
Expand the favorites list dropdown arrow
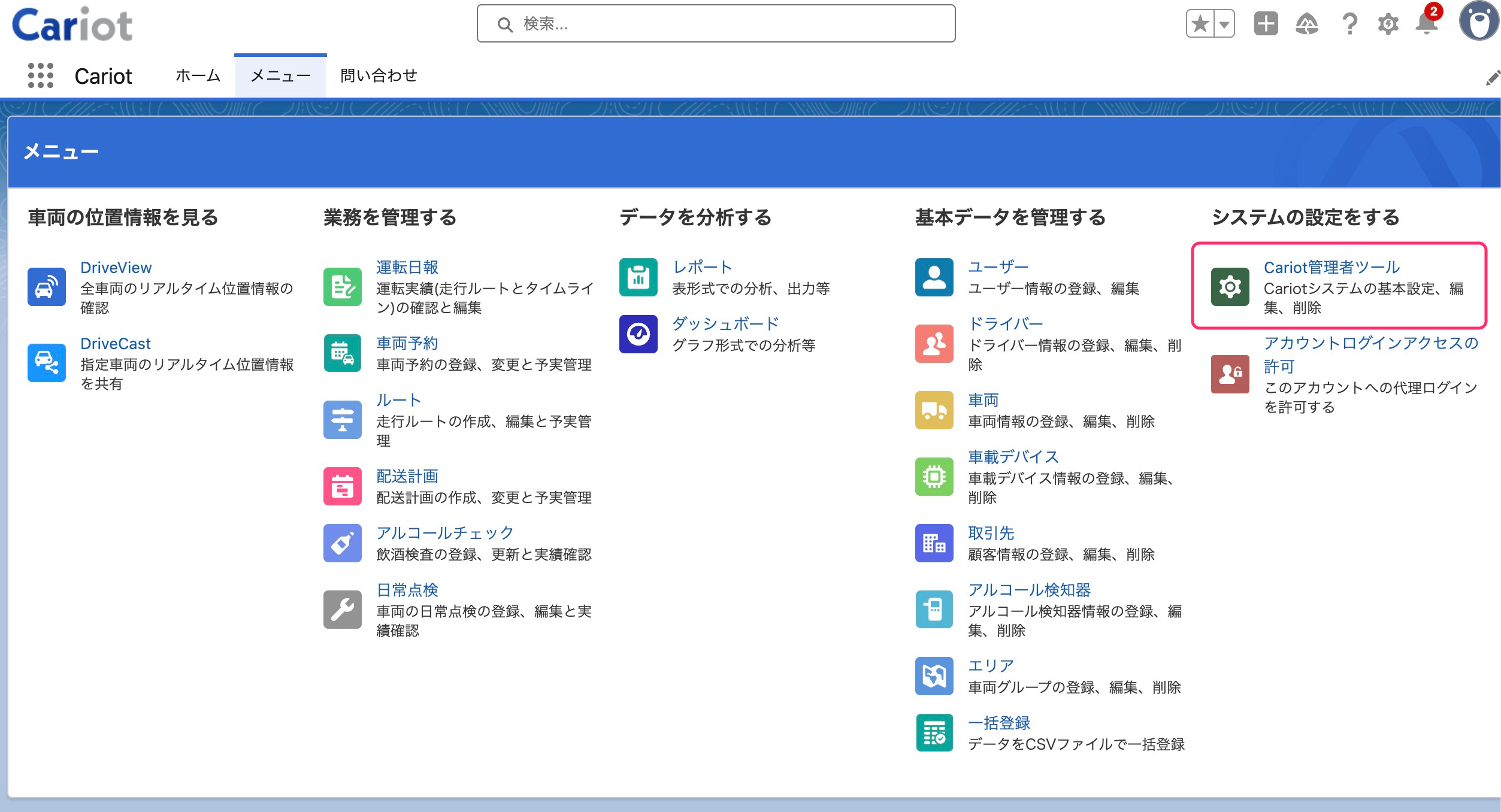click(x=1224, y=24)
